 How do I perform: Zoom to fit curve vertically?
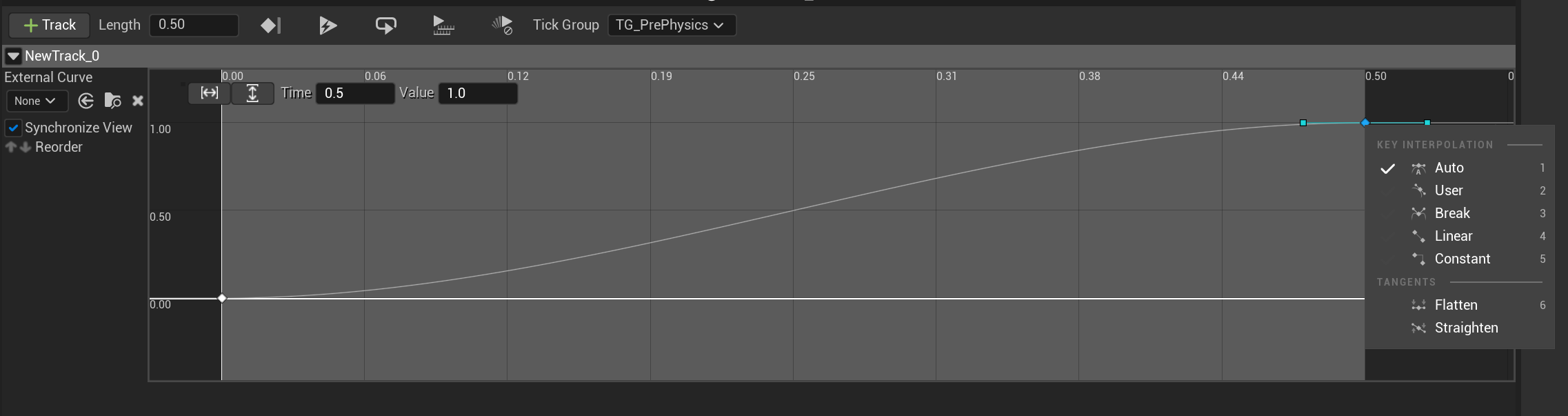pyautogui.click(x=252, y=92)
